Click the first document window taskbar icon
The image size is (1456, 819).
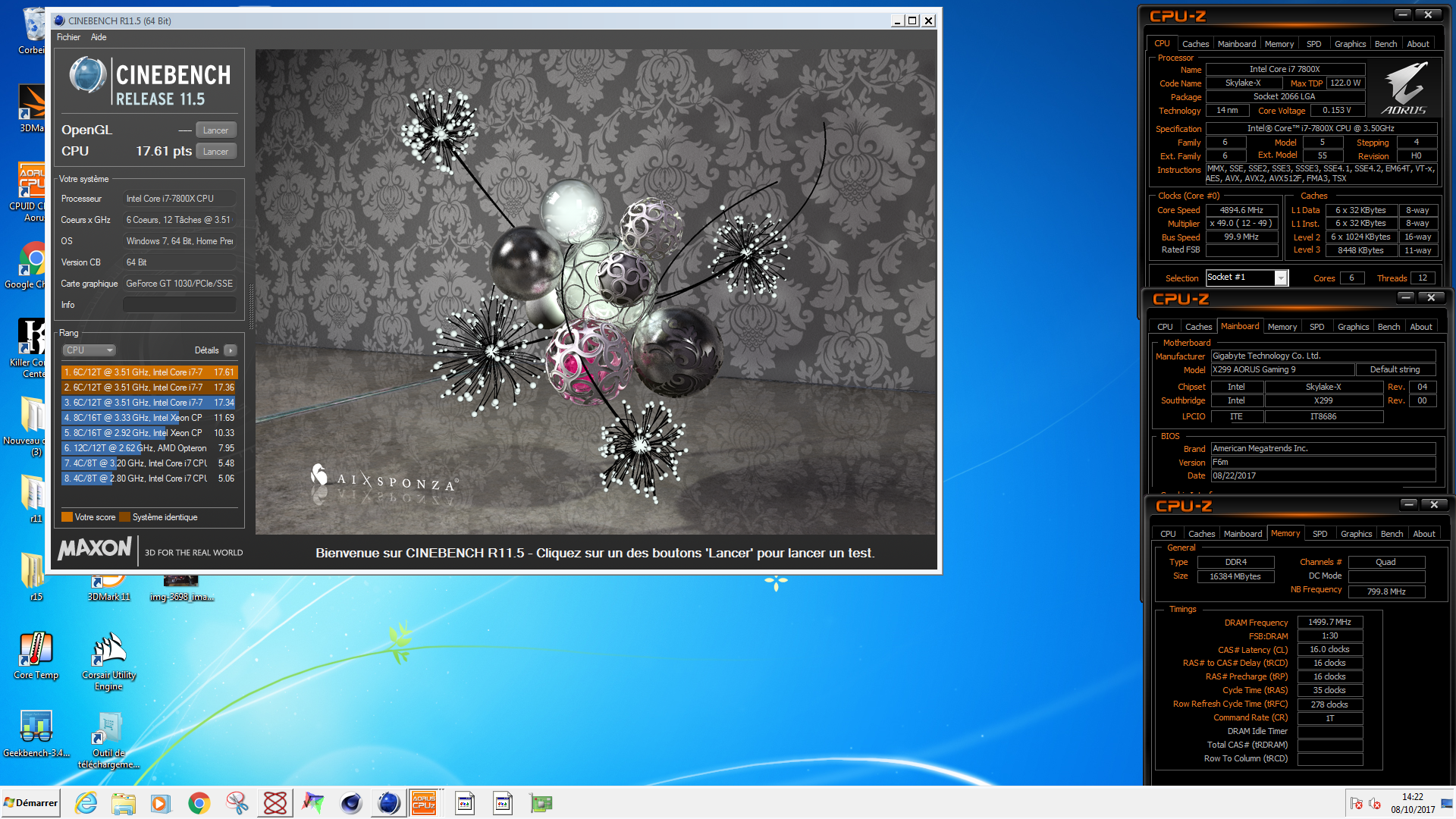[x=465, y=803]
